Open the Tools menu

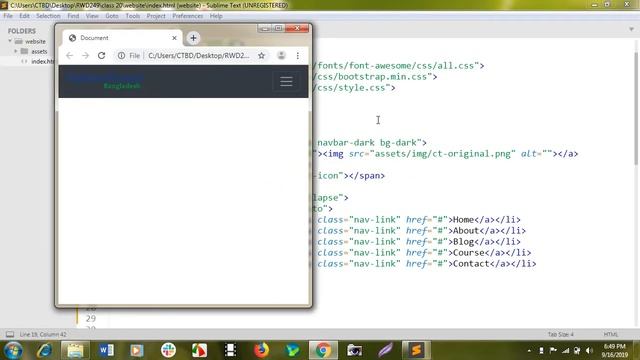[133, 16]
